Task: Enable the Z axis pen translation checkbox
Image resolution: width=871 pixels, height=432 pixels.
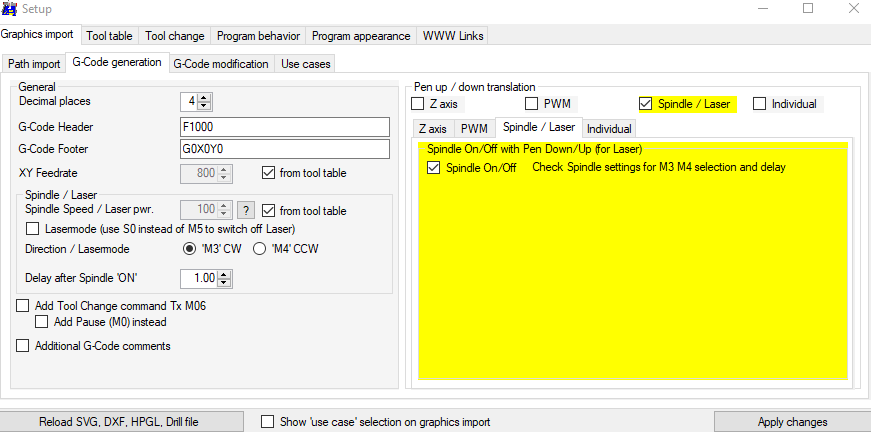Action: pyautogui.click(x=418, y=104)
